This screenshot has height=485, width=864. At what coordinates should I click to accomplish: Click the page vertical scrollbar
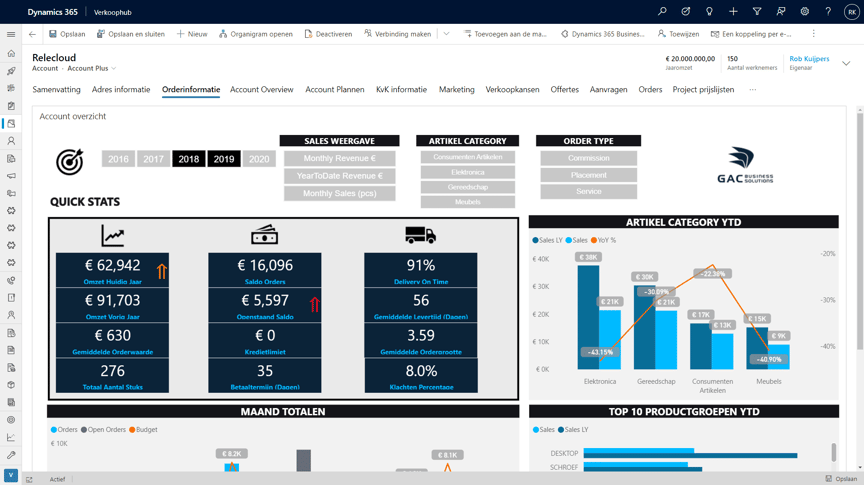(860, 229)
